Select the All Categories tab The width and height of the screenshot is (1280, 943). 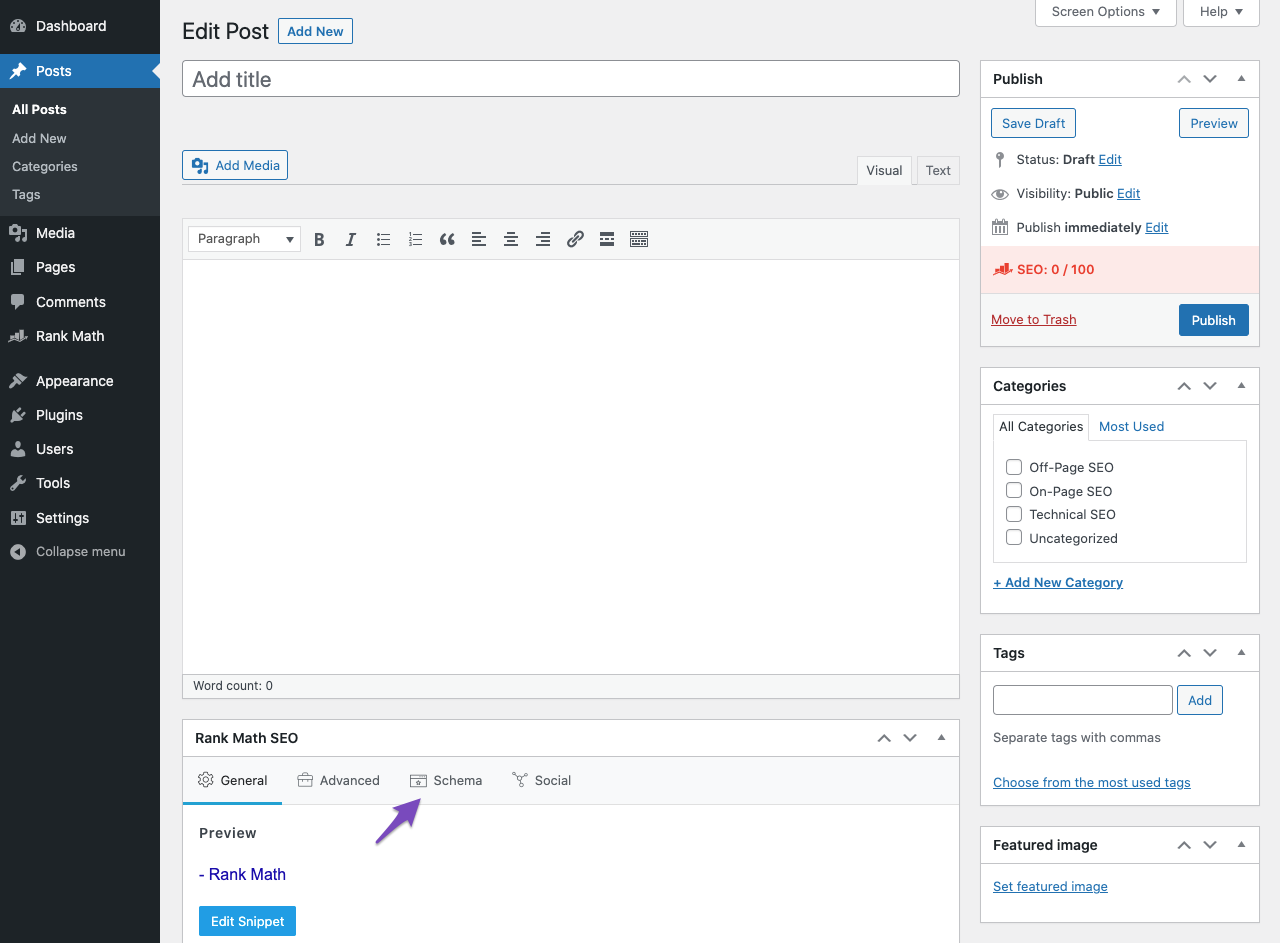click(x=1041, y=427)
